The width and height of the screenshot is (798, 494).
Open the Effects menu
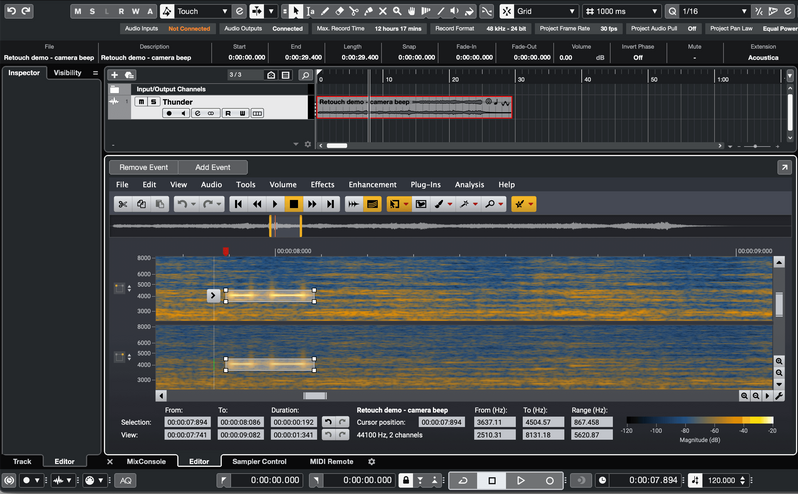click(322, 185)
